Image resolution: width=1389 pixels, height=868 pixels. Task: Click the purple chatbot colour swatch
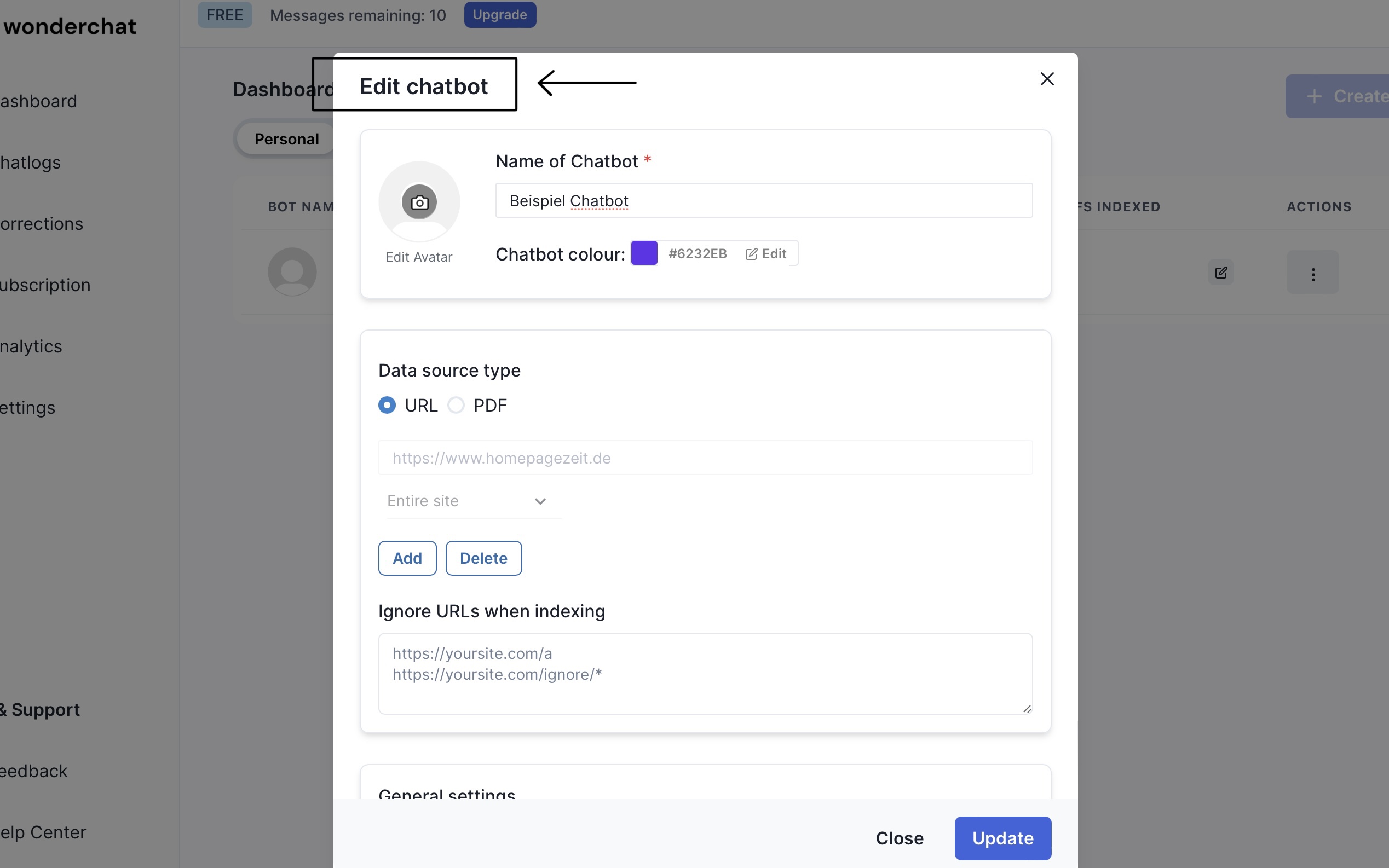644,253
